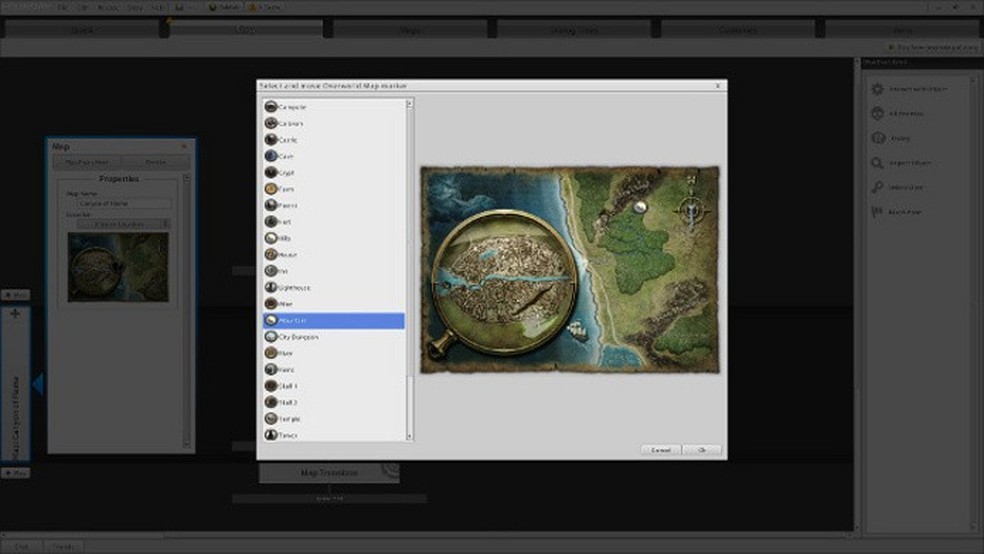The height and width of the screenshot is (554, 984).
Task: Open the Dialog Trees tab in main window
Action: pos(574,29)
